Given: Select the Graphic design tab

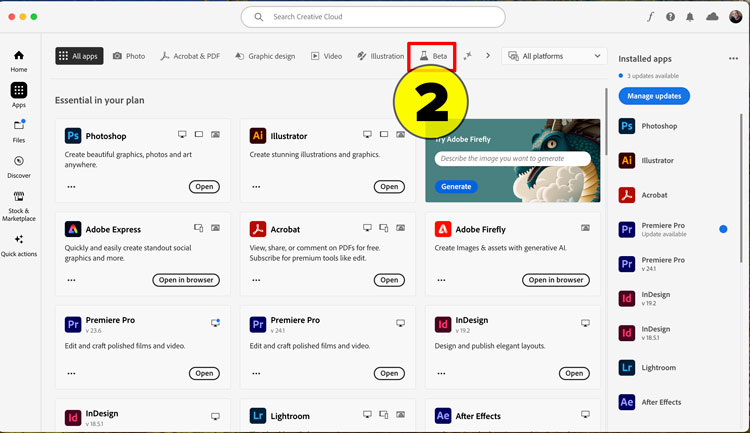Looking at the screenshot, I should 265,56.
